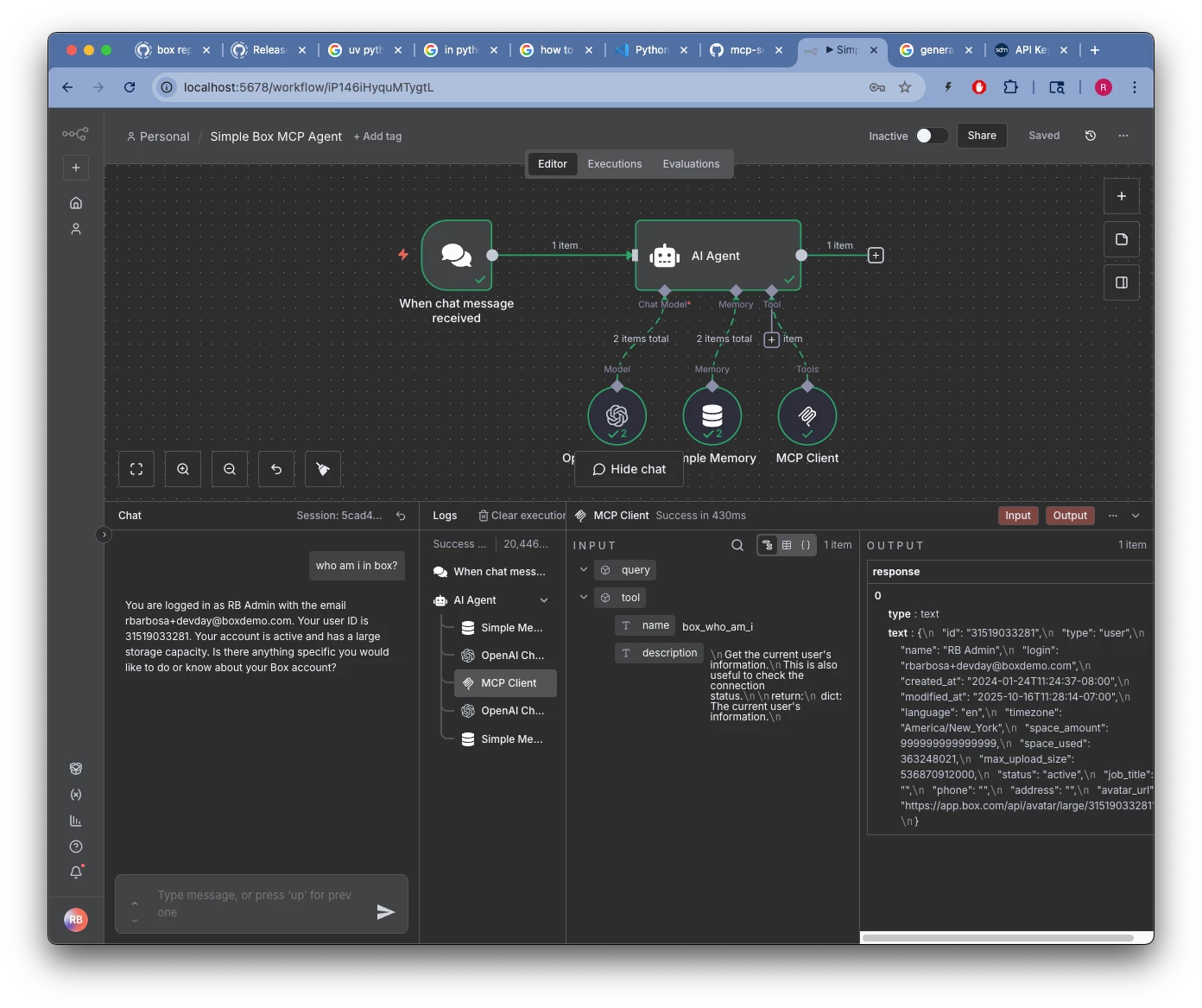This screenshot has height=1008, width=1202.
Task: Click the Personal breadcrumb link
Action: pyautogui.click(x=158, y=136)
